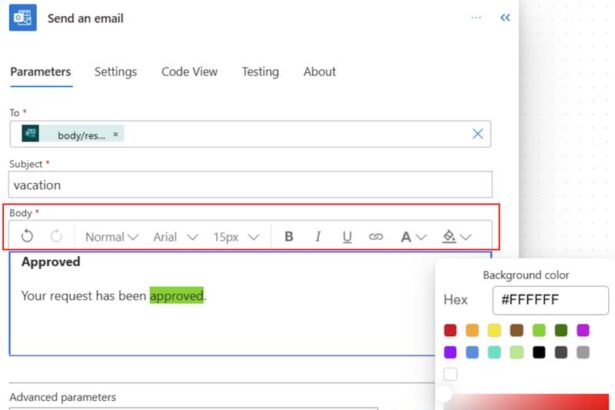This screenshot has width=615, height=410.
Task: Toggle underline formatting
Action: (x=347, y=237)
